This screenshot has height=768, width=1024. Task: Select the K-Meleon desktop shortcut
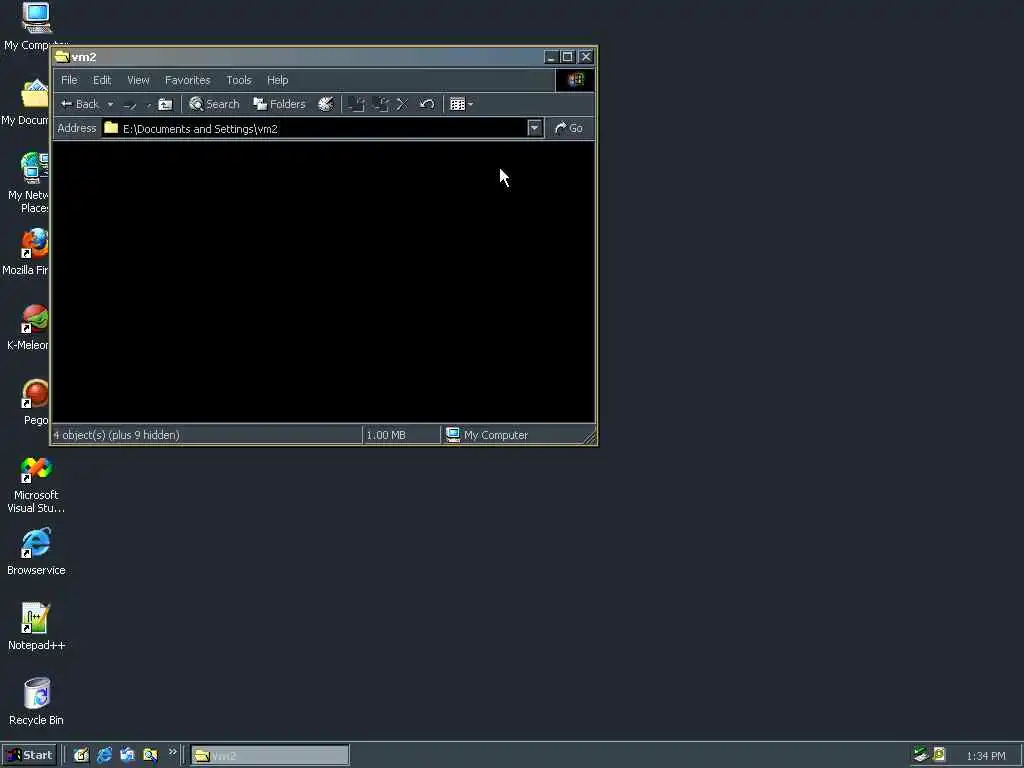pos(27,327)
